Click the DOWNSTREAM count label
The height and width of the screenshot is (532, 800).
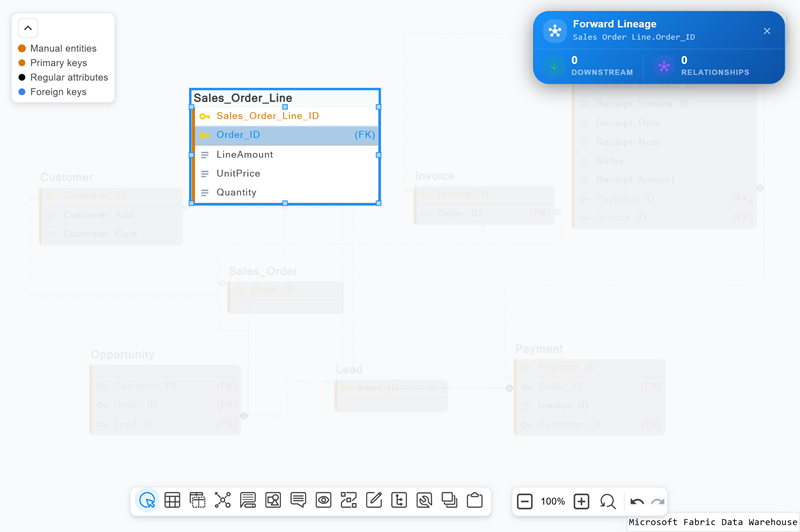602,72
